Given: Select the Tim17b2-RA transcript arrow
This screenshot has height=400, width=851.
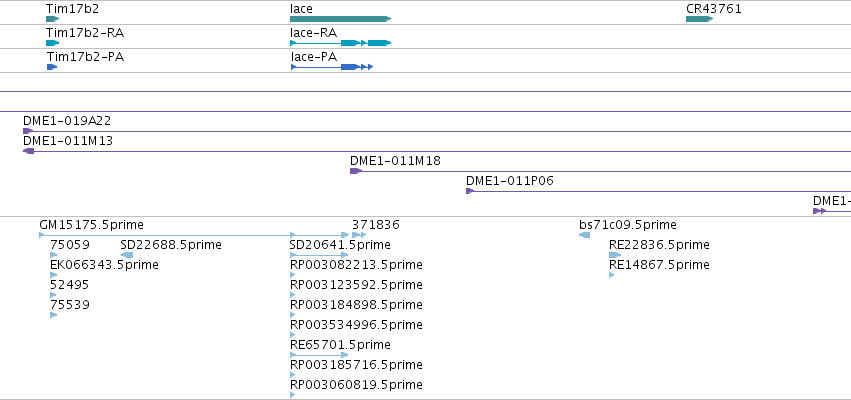Looking at the screenshot, I should click(52, 43).
